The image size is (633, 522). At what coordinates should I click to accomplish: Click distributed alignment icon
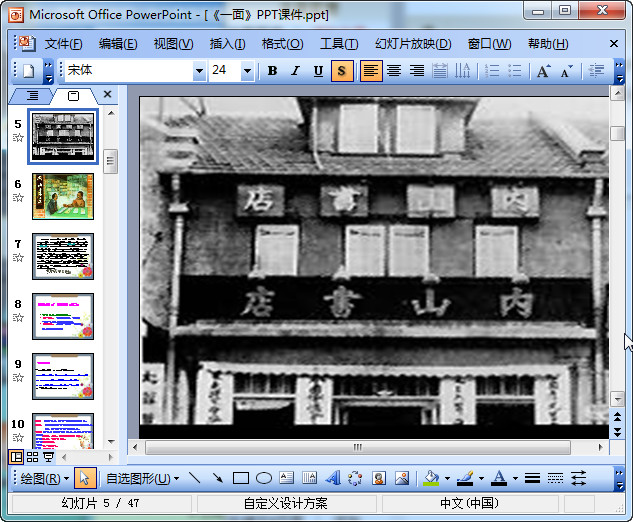(x=440, y=71)
